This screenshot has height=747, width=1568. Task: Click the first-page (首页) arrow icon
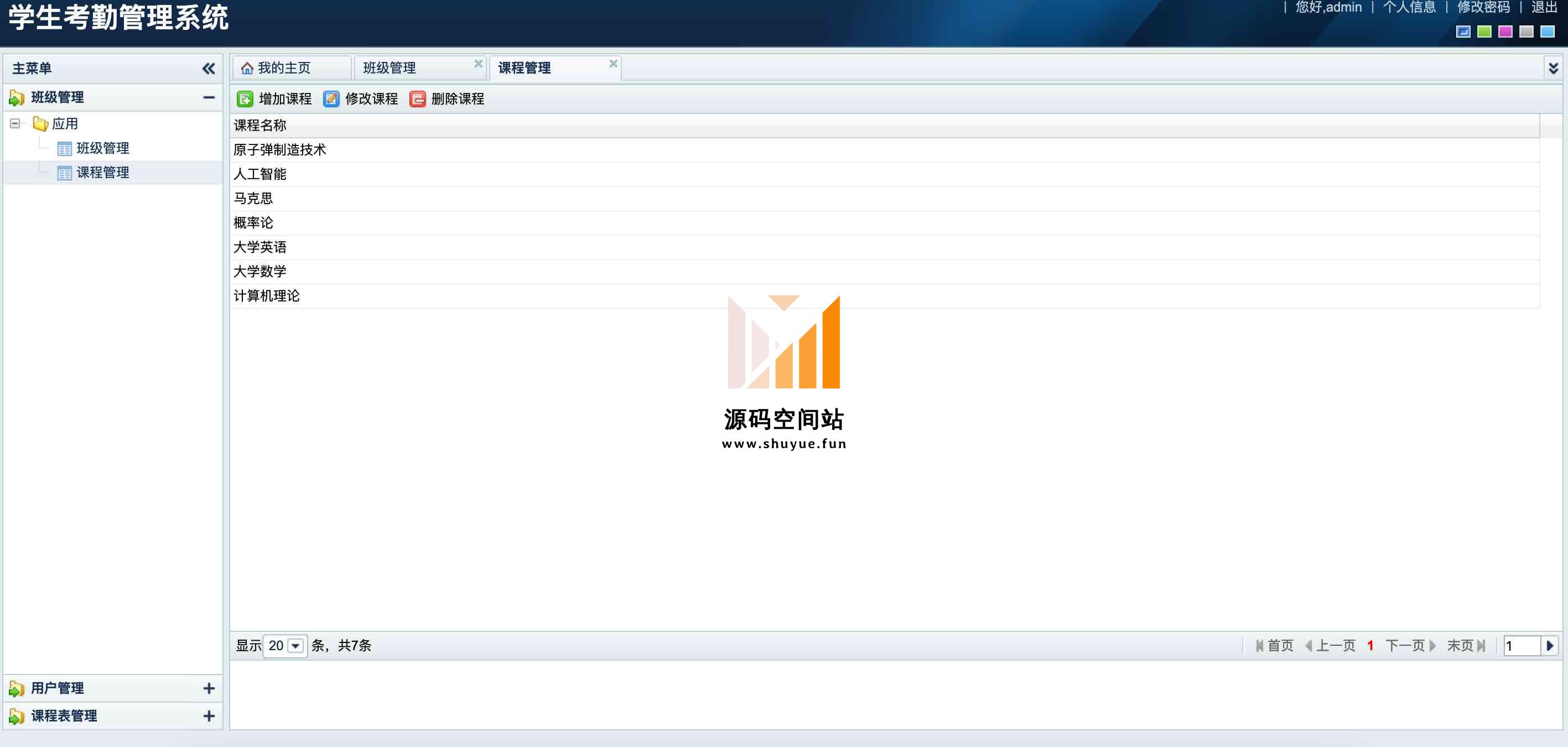pos(1259,645)
